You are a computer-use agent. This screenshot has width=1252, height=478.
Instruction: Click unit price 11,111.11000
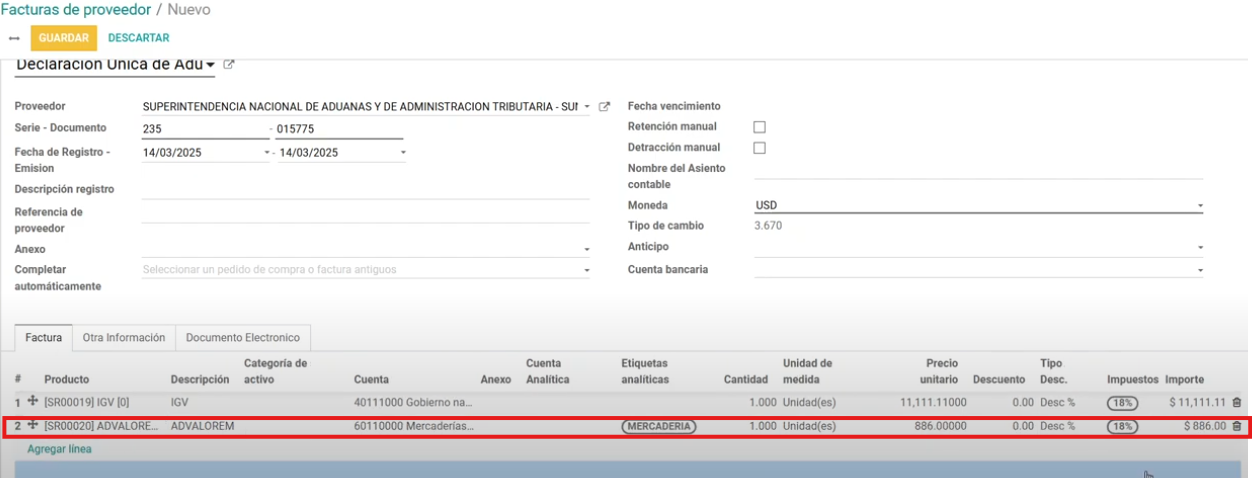click(x=933, y=402)
